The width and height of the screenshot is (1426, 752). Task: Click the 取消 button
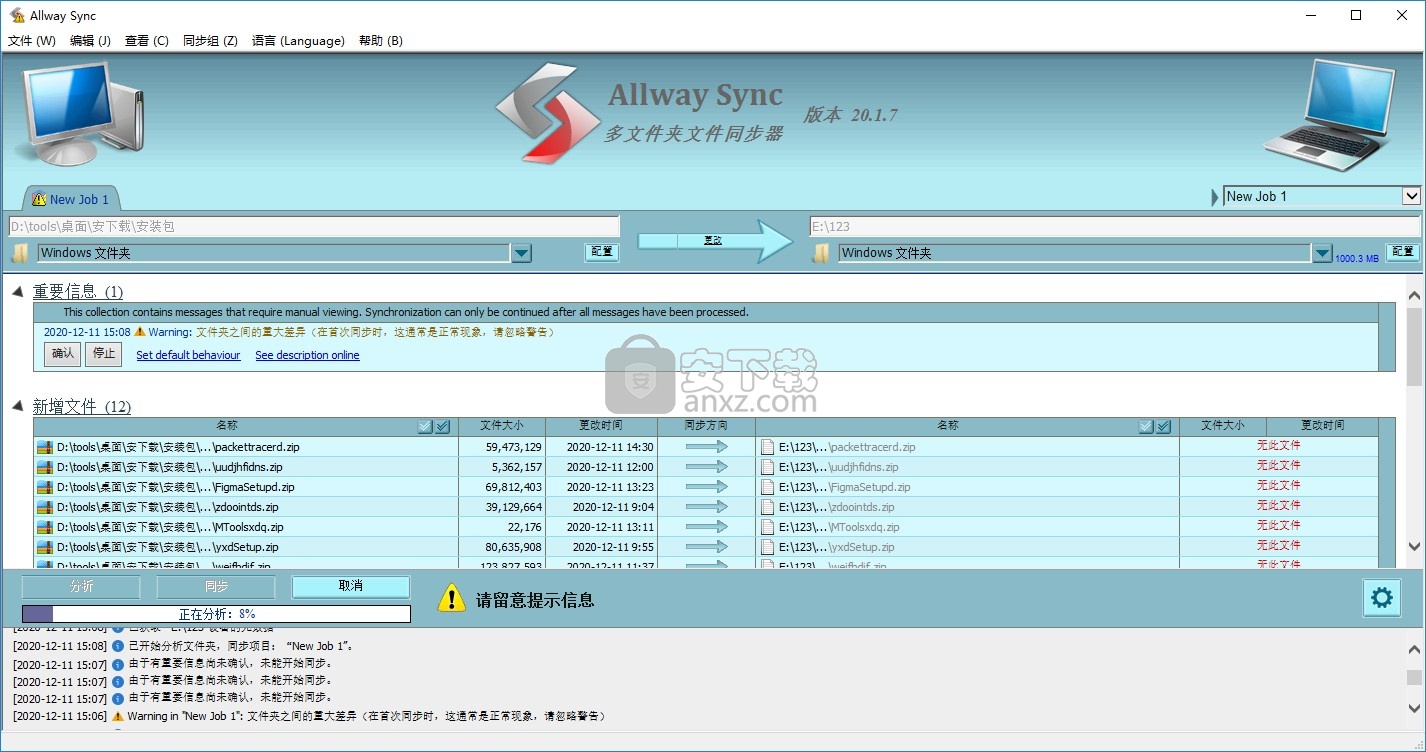click(350, 586)
